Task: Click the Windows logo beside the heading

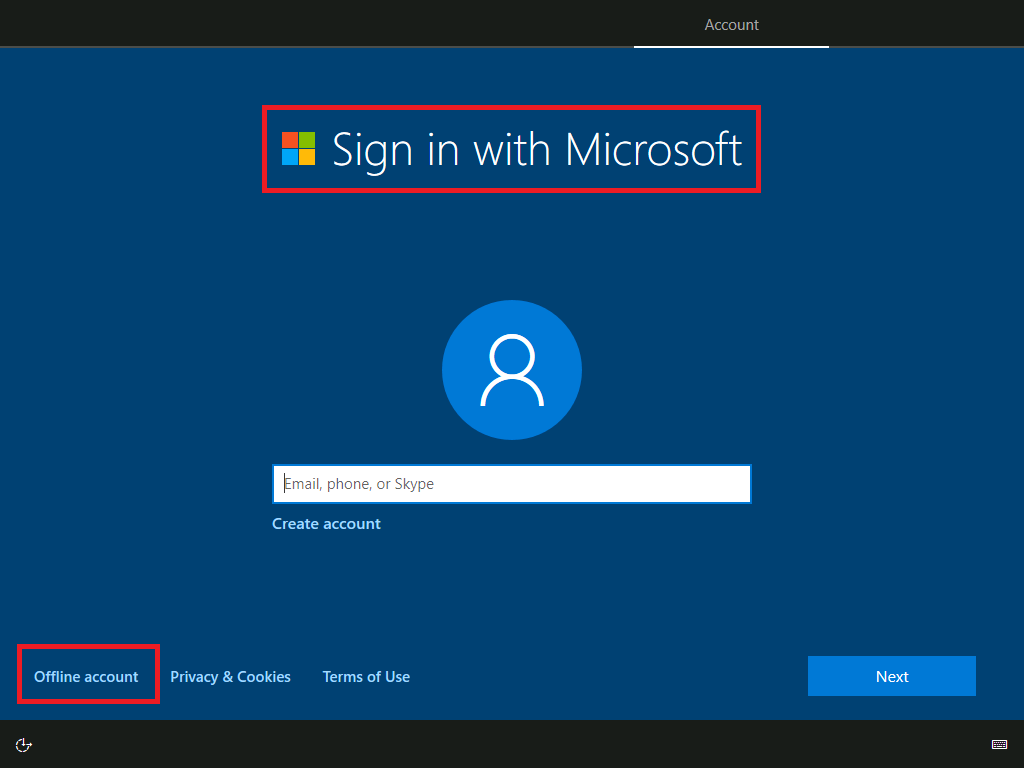Action: pyautogui.click(x=300, y=148)
